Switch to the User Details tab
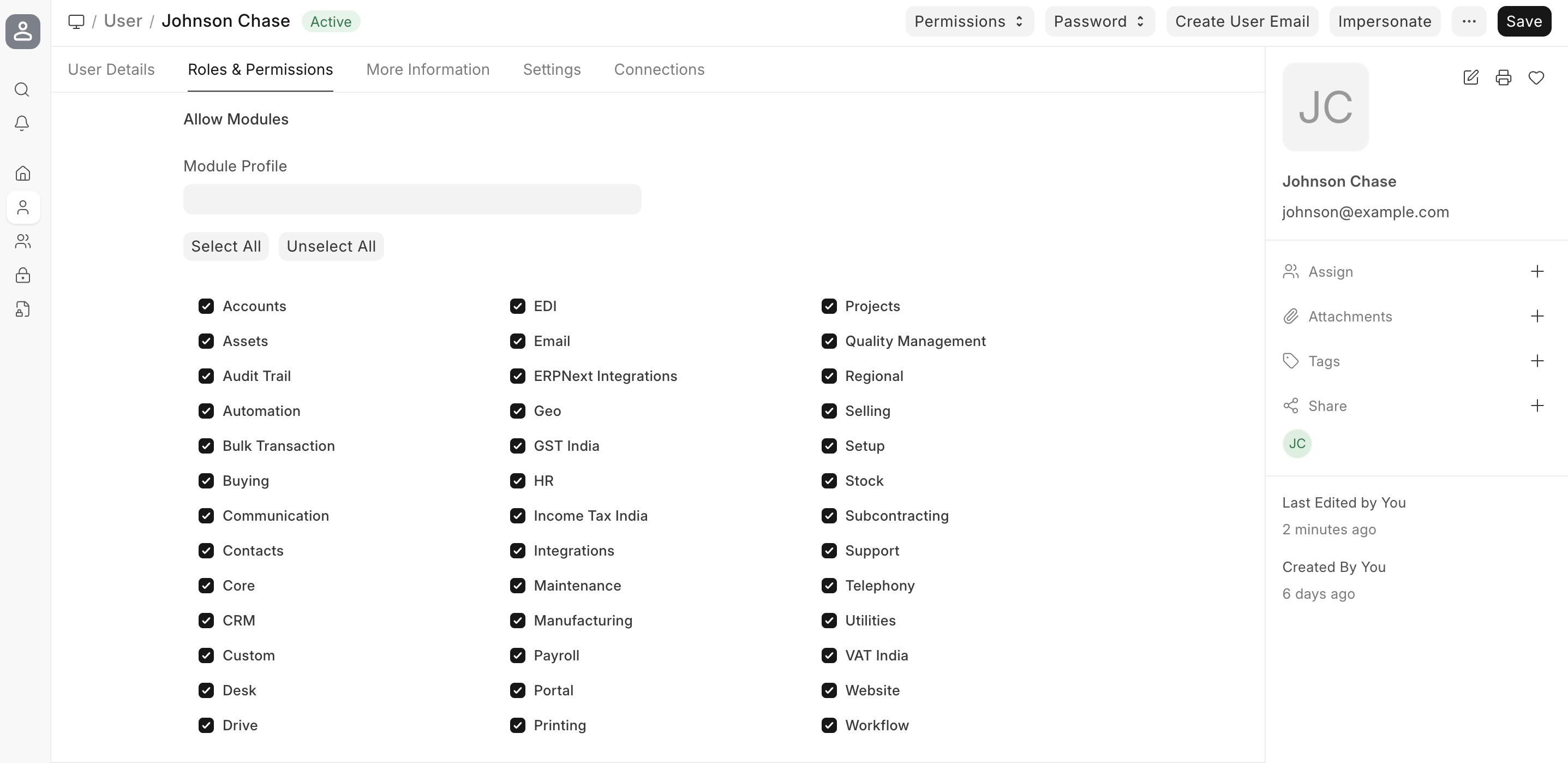 (111, 69)
